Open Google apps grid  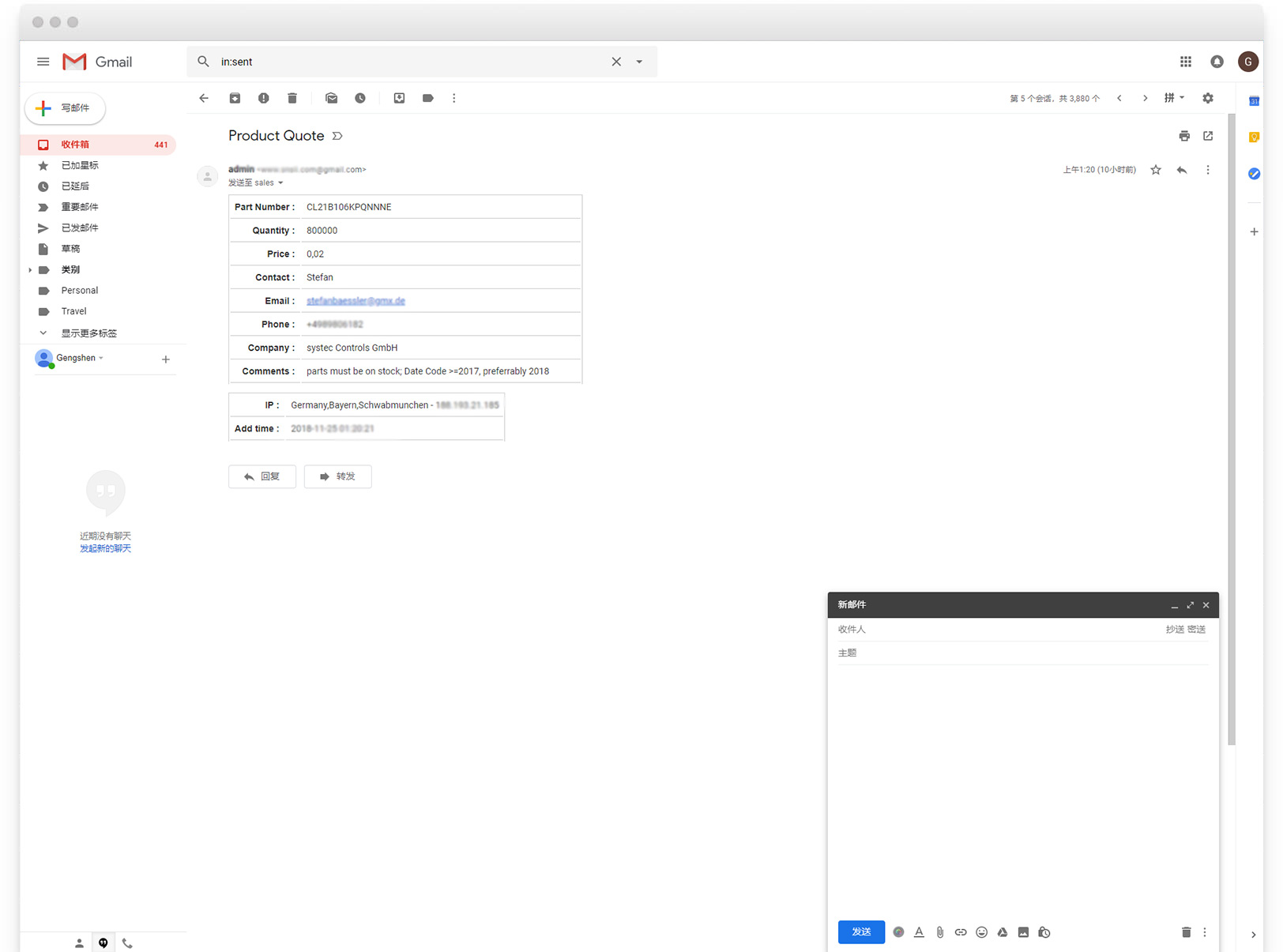click(1185, 62)
